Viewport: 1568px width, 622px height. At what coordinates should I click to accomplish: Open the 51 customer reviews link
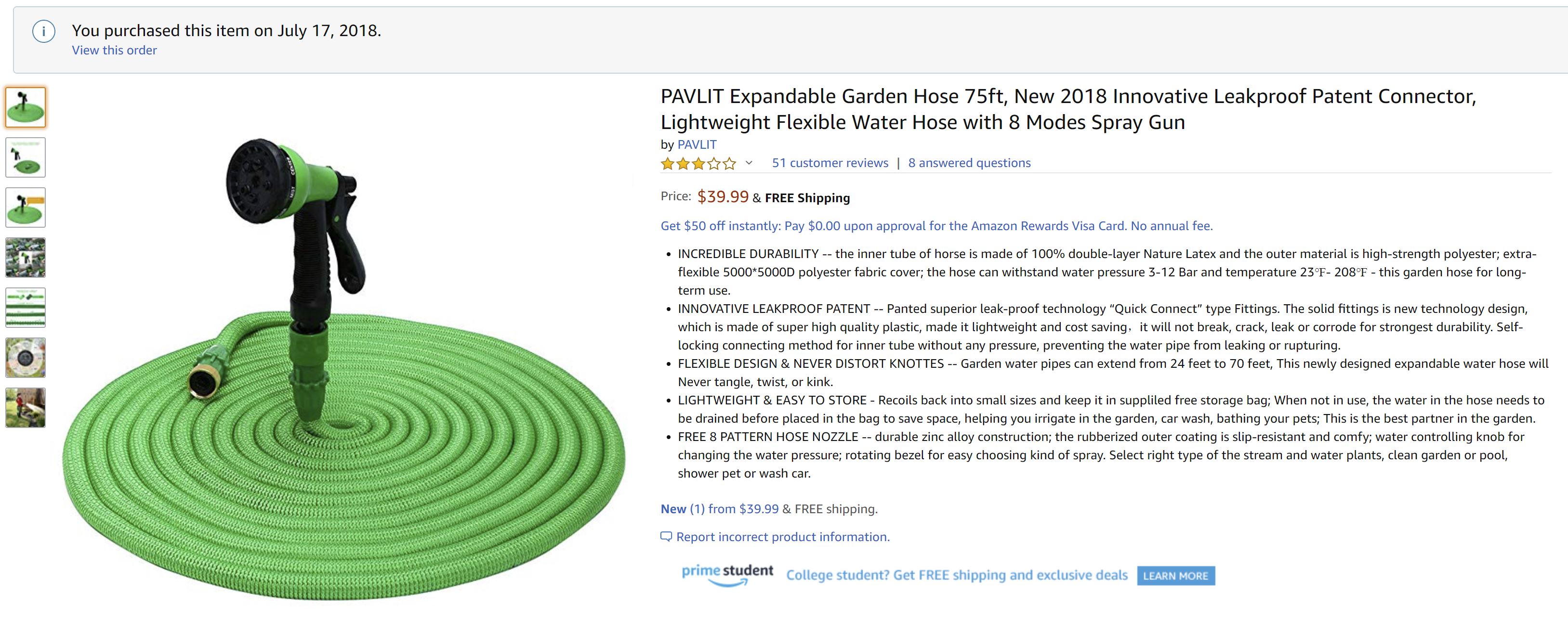pos(830,163)
